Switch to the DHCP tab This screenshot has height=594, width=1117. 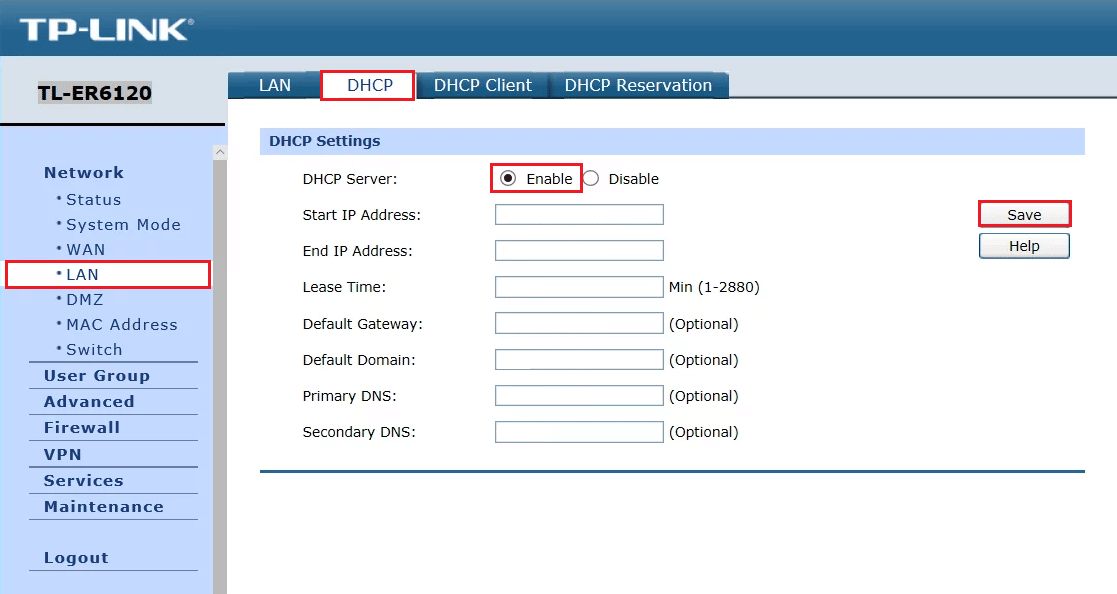[x=369, y=85]
